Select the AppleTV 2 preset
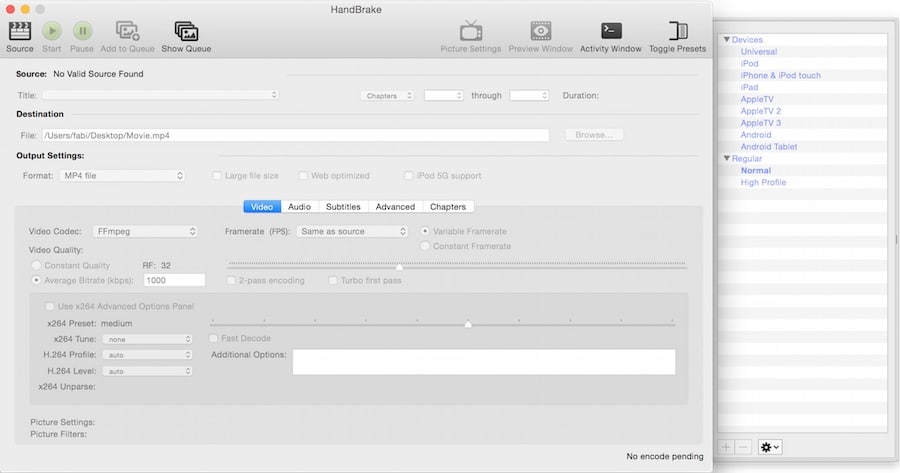Viewport: 900px width, 473px height. 761,111
